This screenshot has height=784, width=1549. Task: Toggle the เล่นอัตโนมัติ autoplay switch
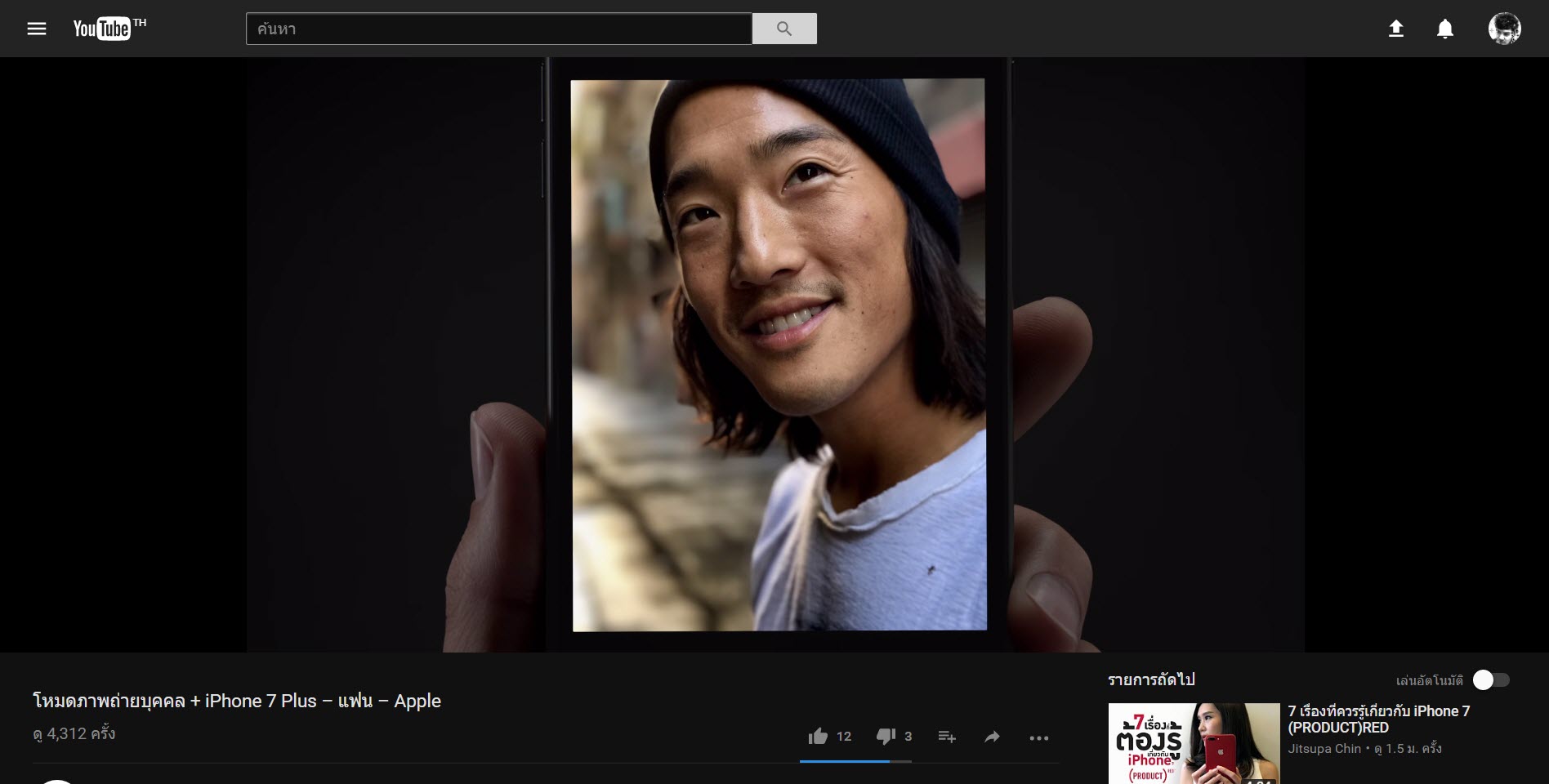pos(1490,679)
